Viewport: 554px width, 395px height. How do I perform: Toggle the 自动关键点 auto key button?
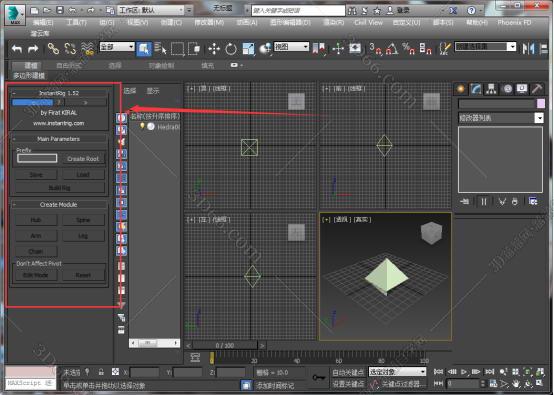coord(348,372)
